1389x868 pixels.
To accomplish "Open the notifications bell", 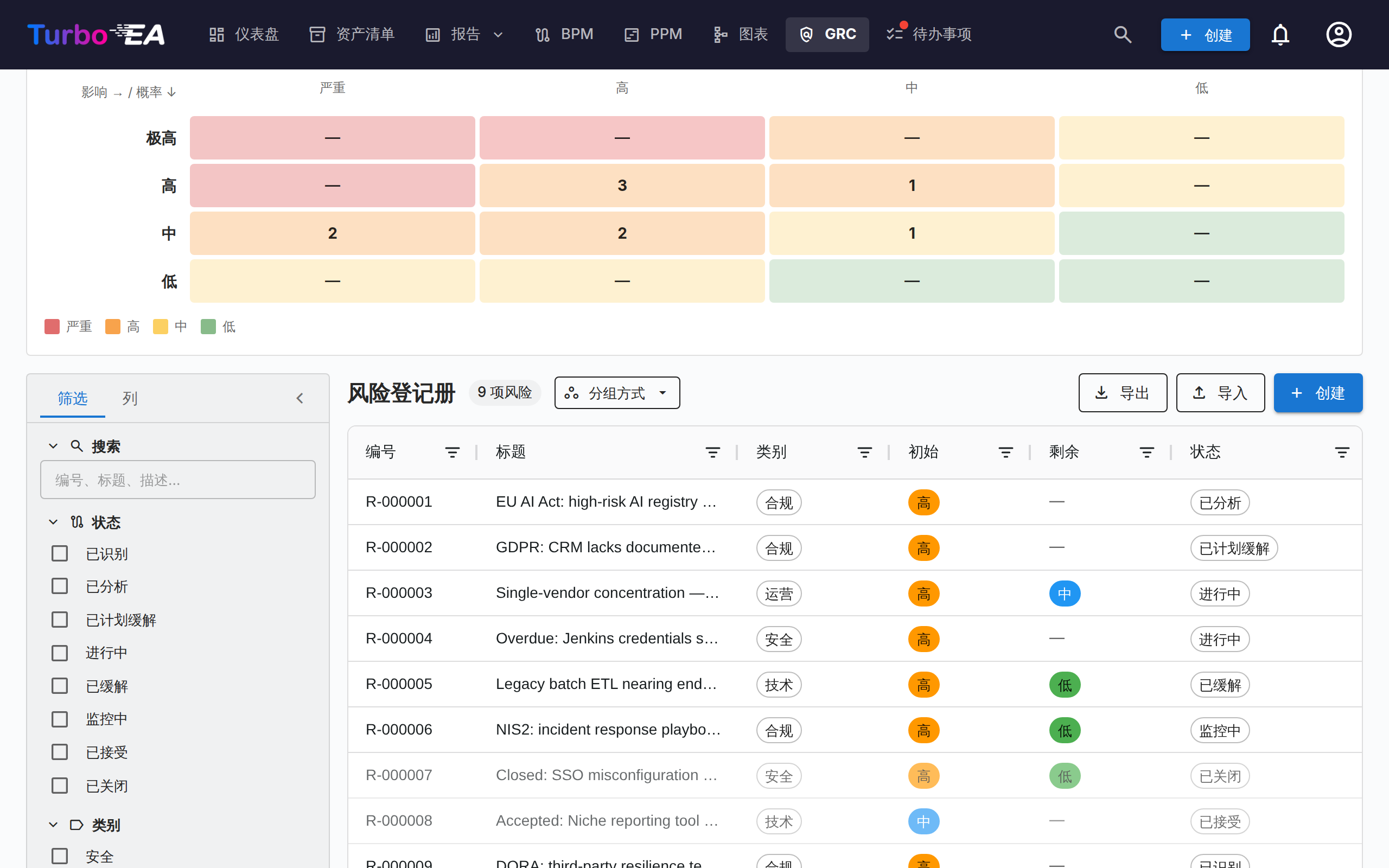I will 1280,34.
